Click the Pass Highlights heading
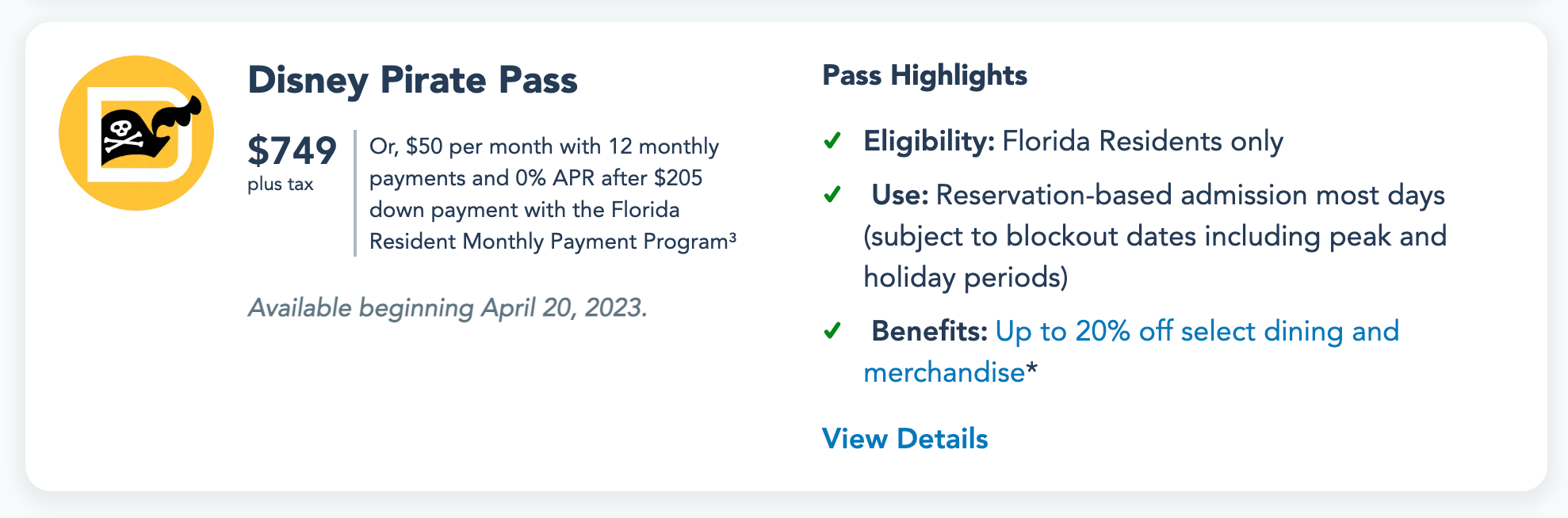The image size is (1568, 518). click(924, 75)
